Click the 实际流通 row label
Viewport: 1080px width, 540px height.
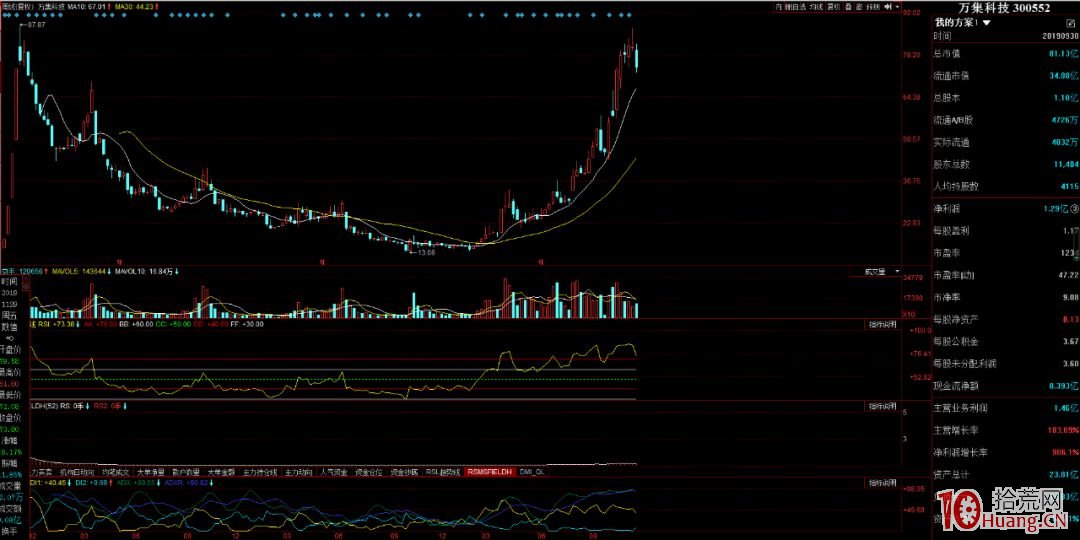click(951, 143)
